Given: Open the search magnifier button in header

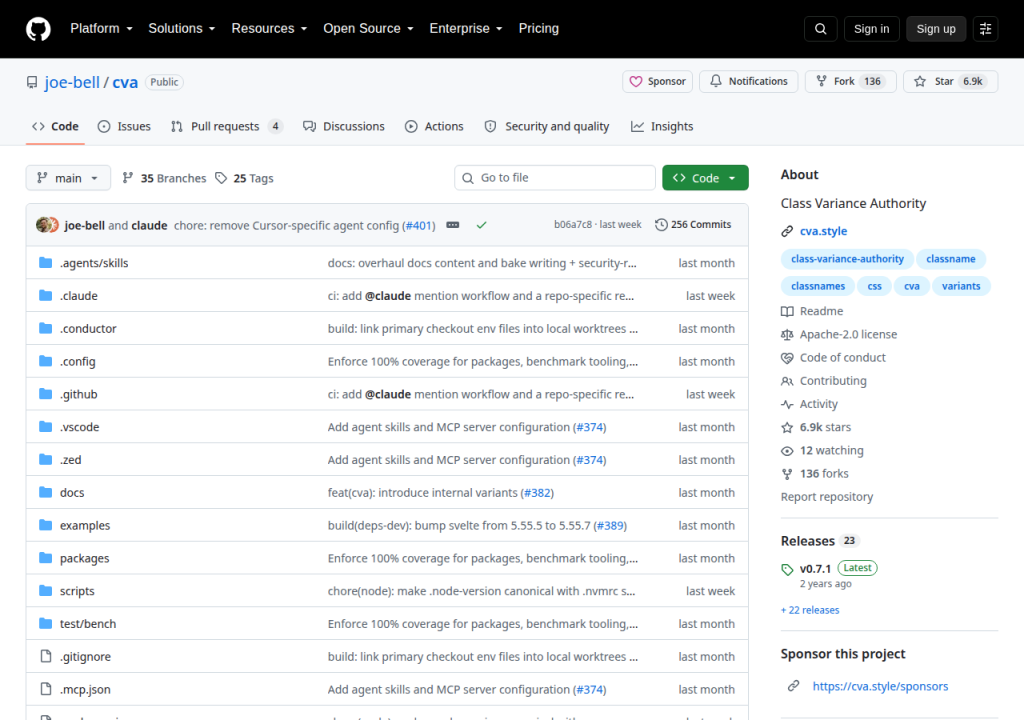Looking at the screenshot, I should (x=821, y=29).
